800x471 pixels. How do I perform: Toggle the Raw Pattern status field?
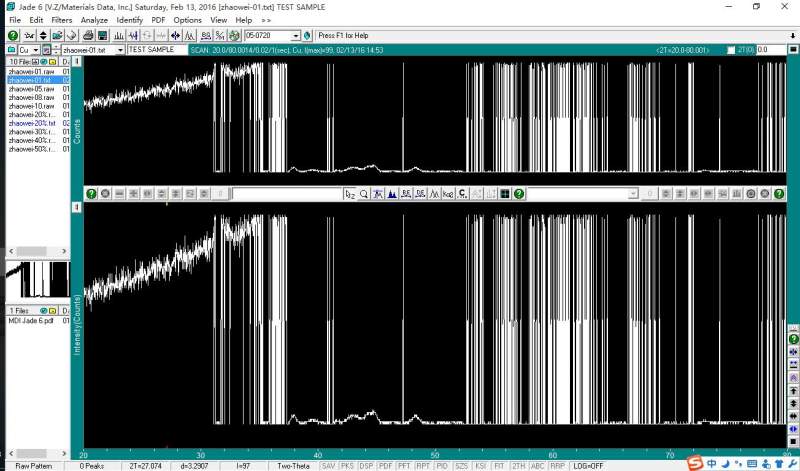34,466
